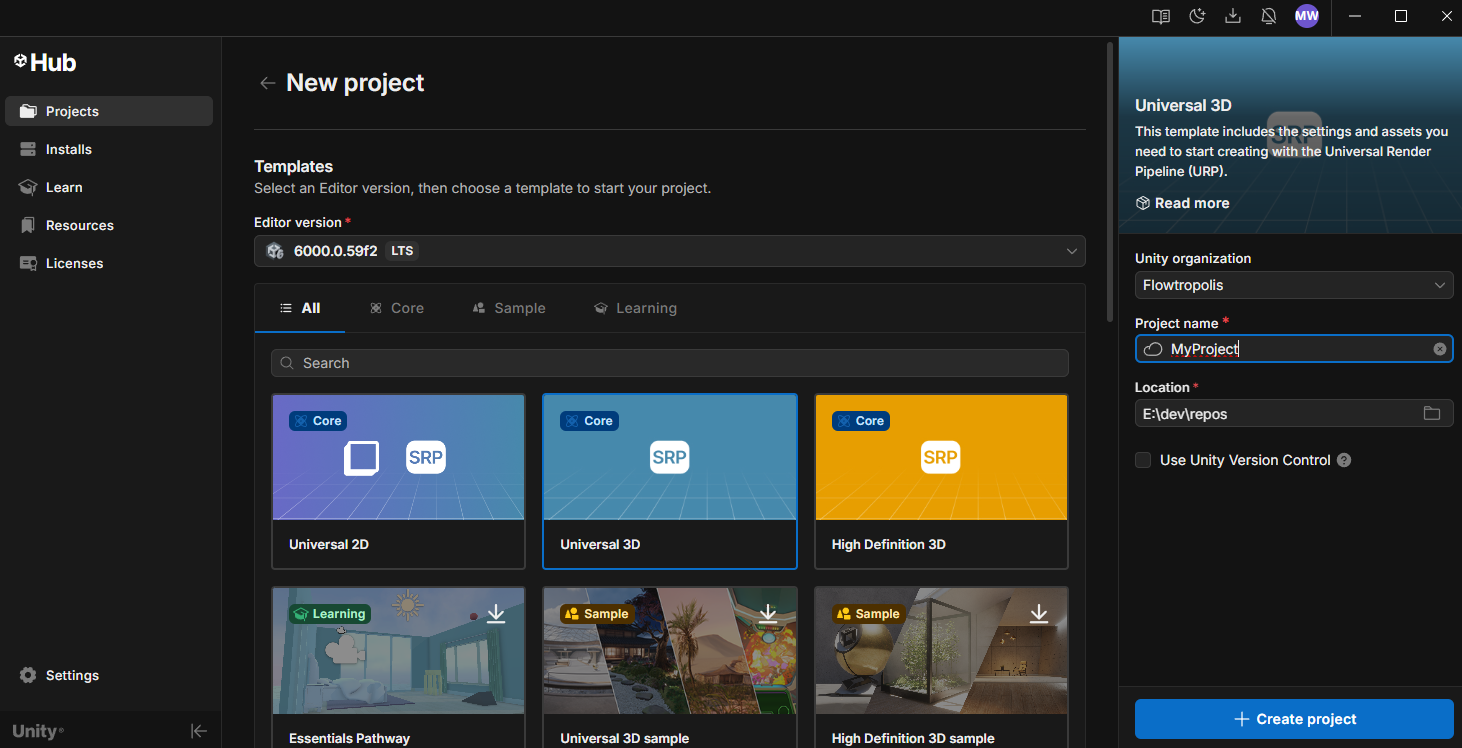This screenshot has width=1462, height=748.
Task: Click the help icon next to Version Control
Action: point(1344,460)
